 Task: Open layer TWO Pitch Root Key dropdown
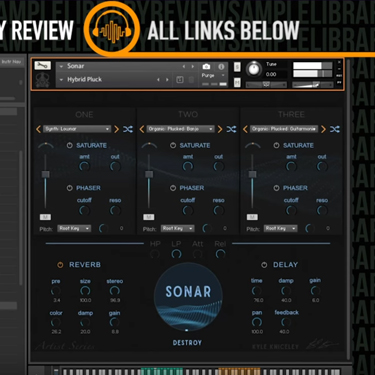point(178,228)
